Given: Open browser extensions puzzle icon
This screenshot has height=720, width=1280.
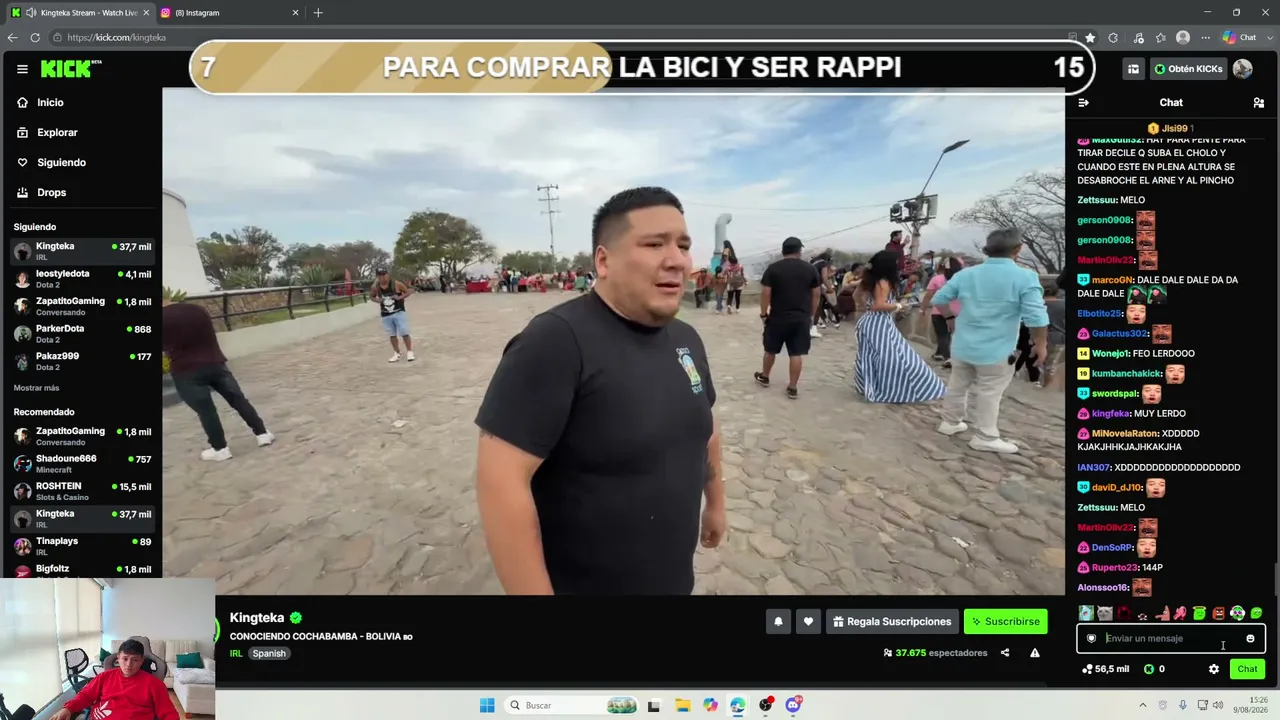Looking at the screenshot, I should point(1113,37).
